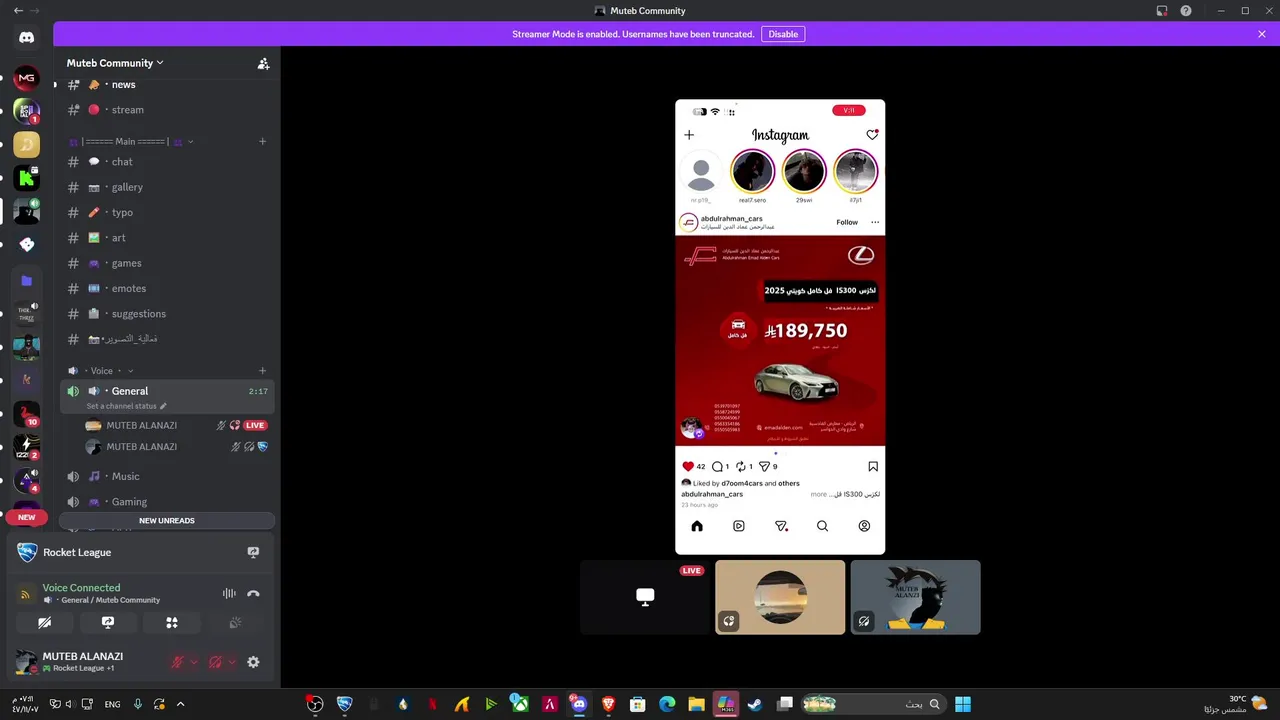Toggle headphone deafen in user panel
Image resolution: width=1280 pixels, height=720 pixels.
click(x=215, y=662)
